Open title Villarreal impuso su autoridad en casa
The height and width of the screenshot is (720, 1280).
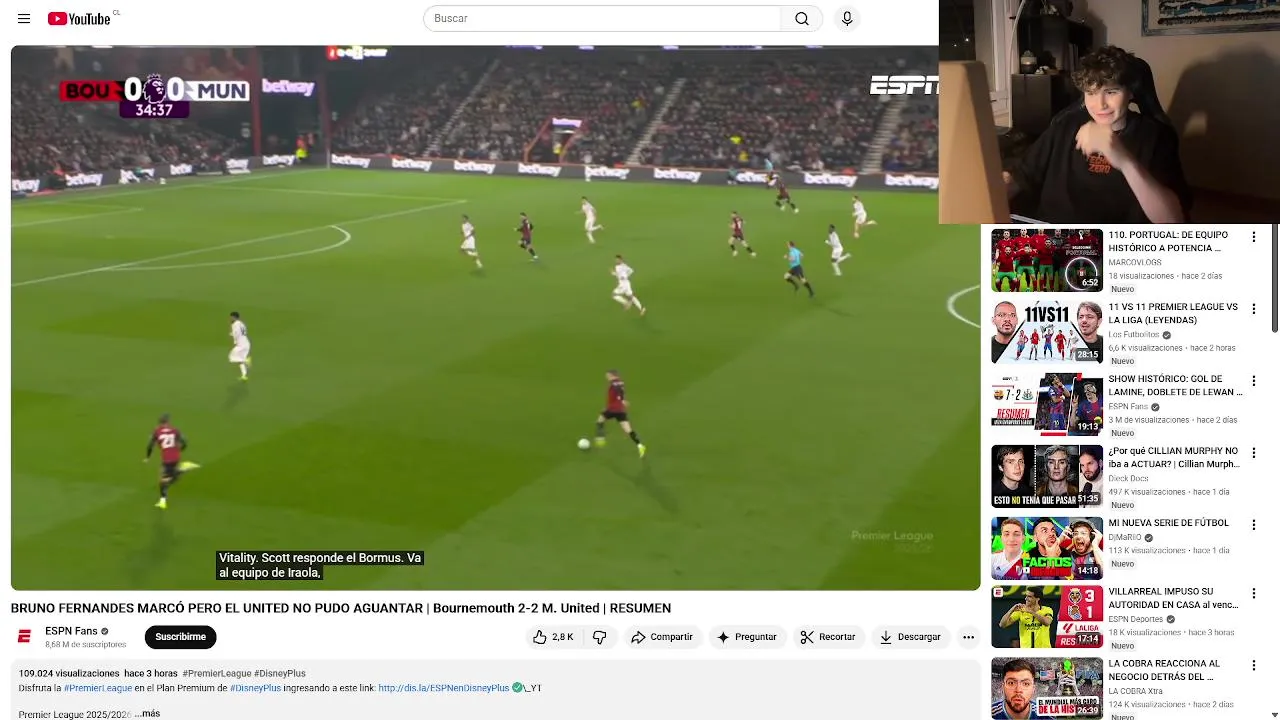[x=1173, y=598]
